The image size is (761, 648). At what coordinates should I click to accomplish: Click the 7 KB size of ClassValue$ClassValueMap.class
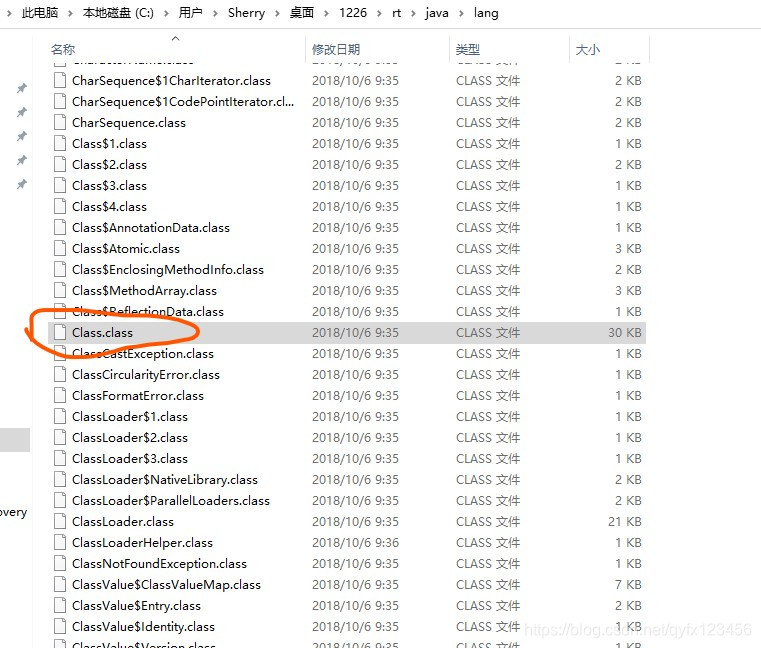628,584
